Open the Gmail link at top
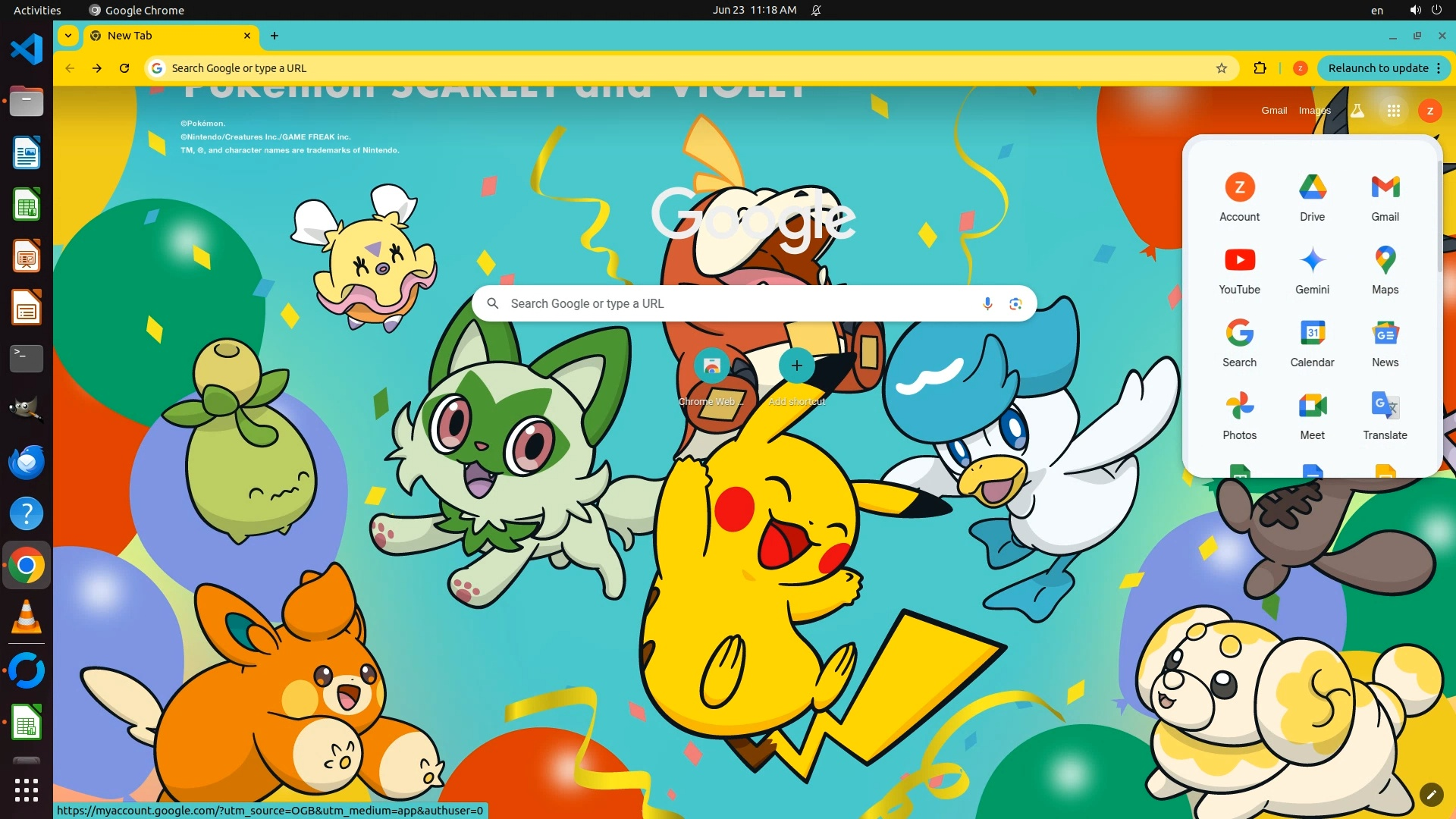 pyautogui.click(x=1274, y=111)
